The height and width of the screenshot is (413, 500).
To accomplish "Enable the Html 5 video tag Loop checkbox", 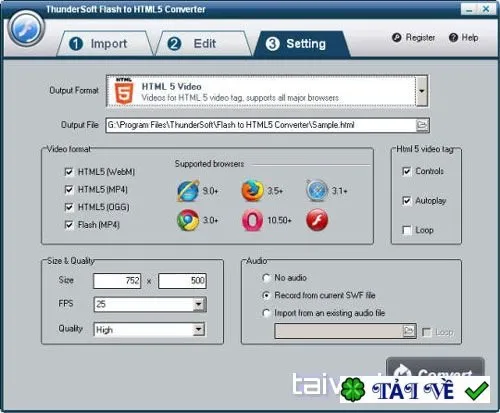I will 407,230.
